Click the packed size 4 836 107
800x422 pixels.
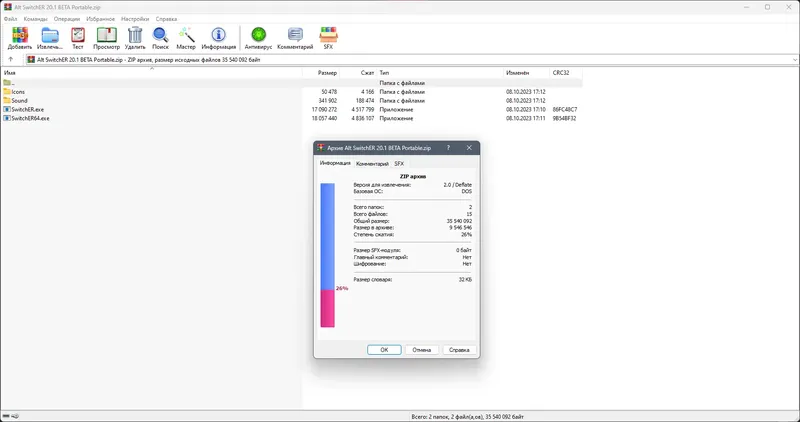(363, 118)
